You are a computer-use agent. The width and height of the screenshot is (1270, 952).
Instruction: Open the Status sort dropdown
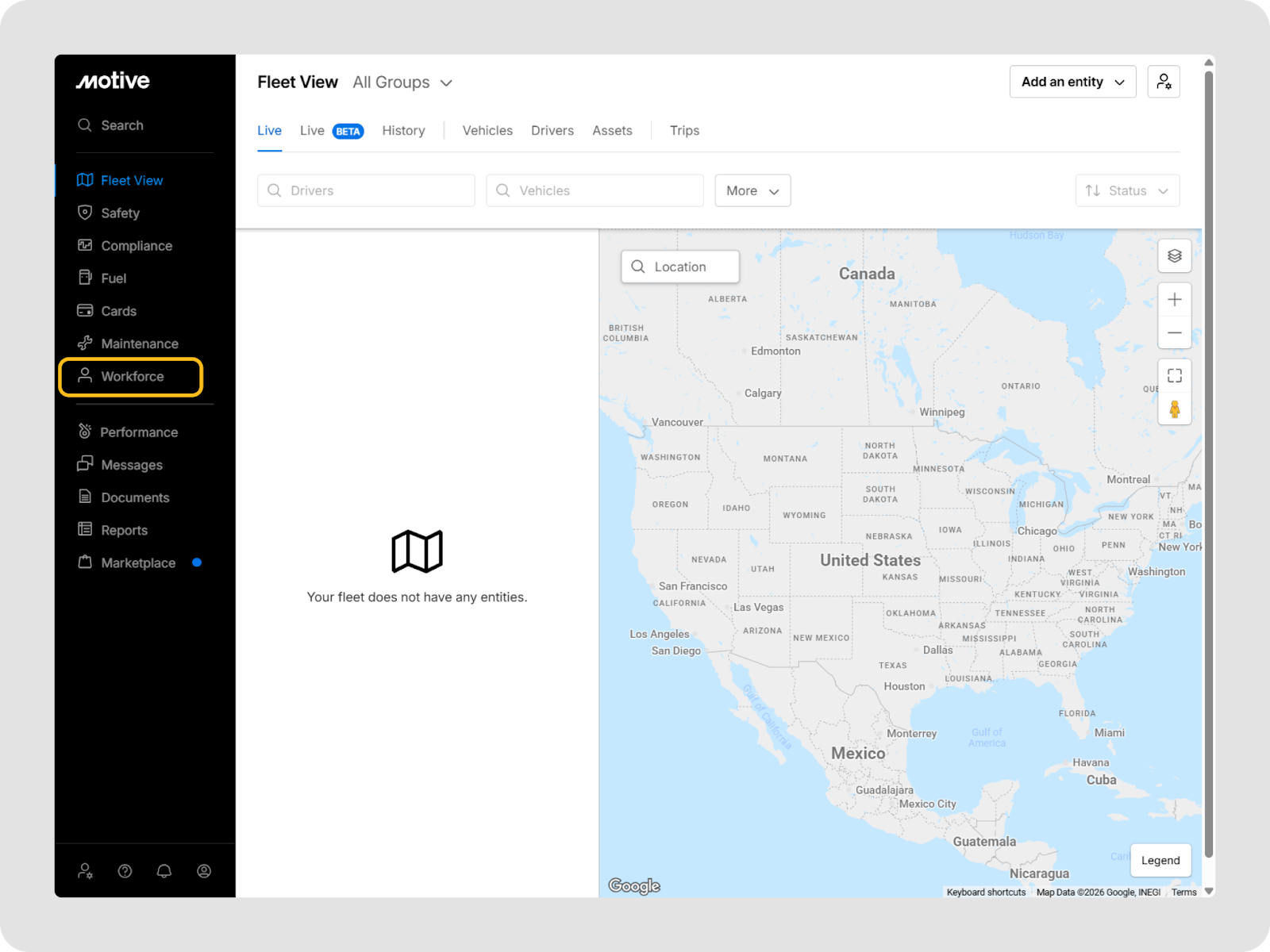(1127, 190)
